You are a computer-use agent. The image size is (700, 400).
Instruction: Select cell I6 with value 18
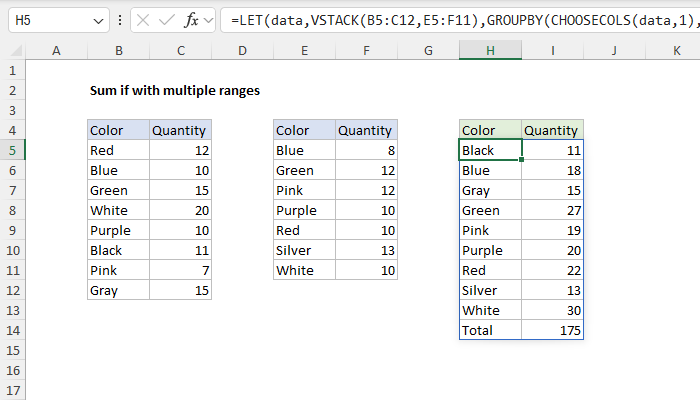(x=552, y=171)
